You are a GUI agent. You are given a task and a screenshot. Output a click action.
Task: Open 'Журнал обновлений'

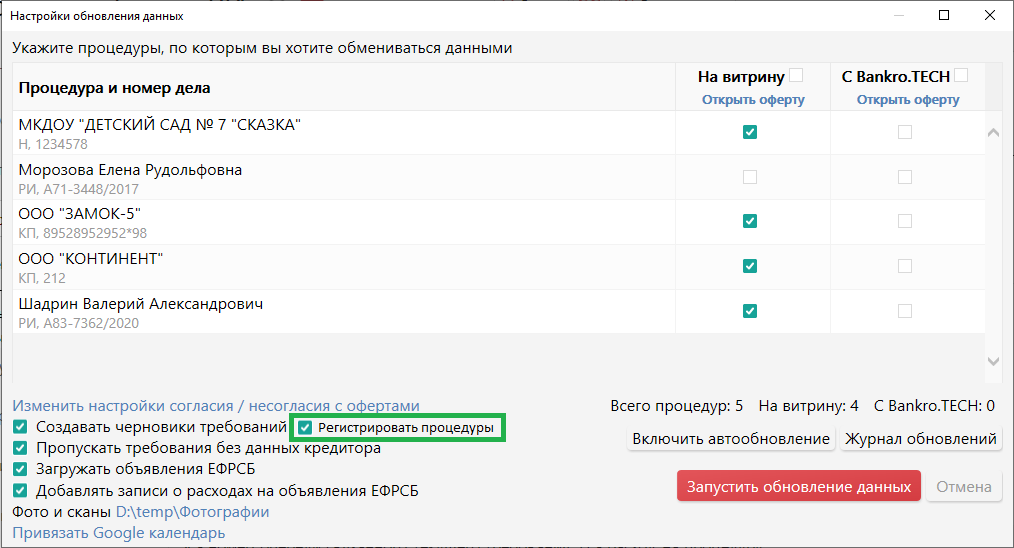tap(920, 439)
